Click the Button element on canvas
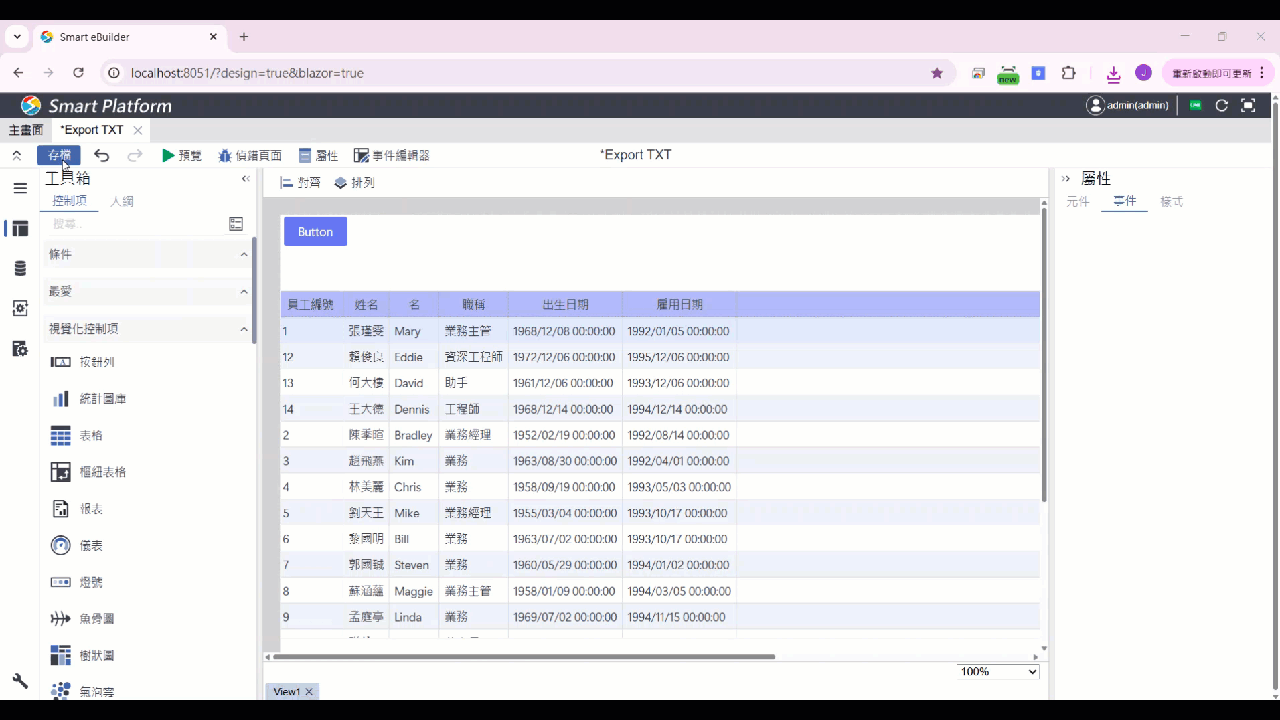The height and width of the screenshot is (720, 1280). (315, 231)
